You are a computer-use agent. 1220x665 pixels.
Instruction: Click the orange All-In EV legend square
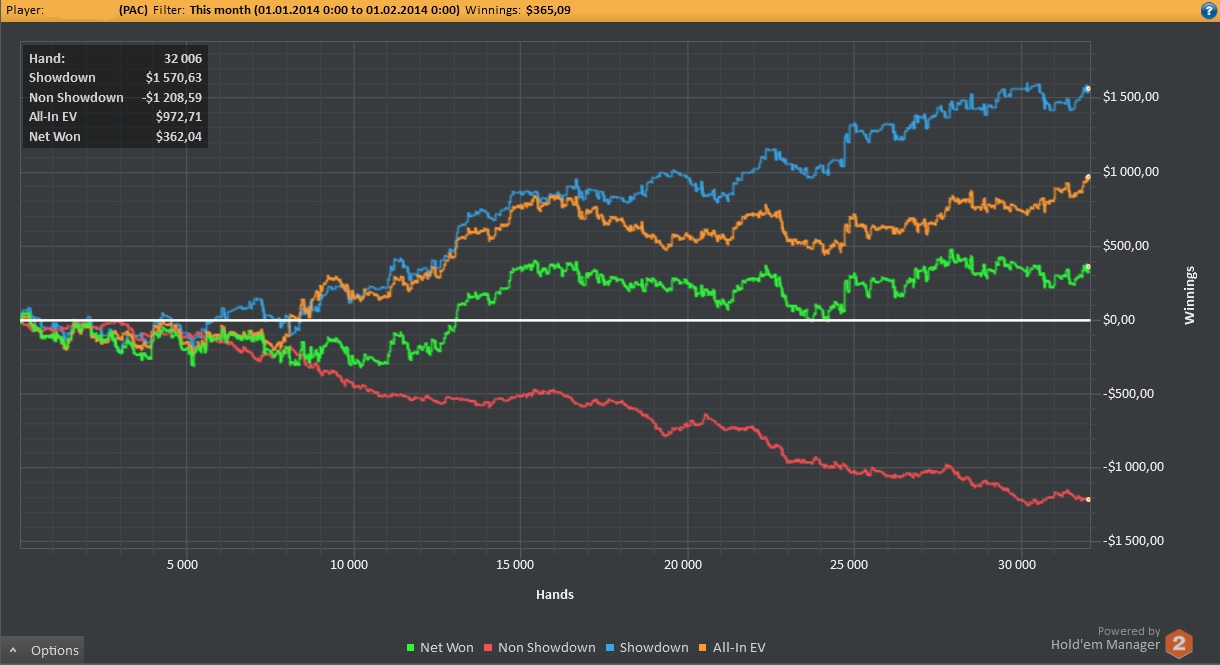[703, 648]
